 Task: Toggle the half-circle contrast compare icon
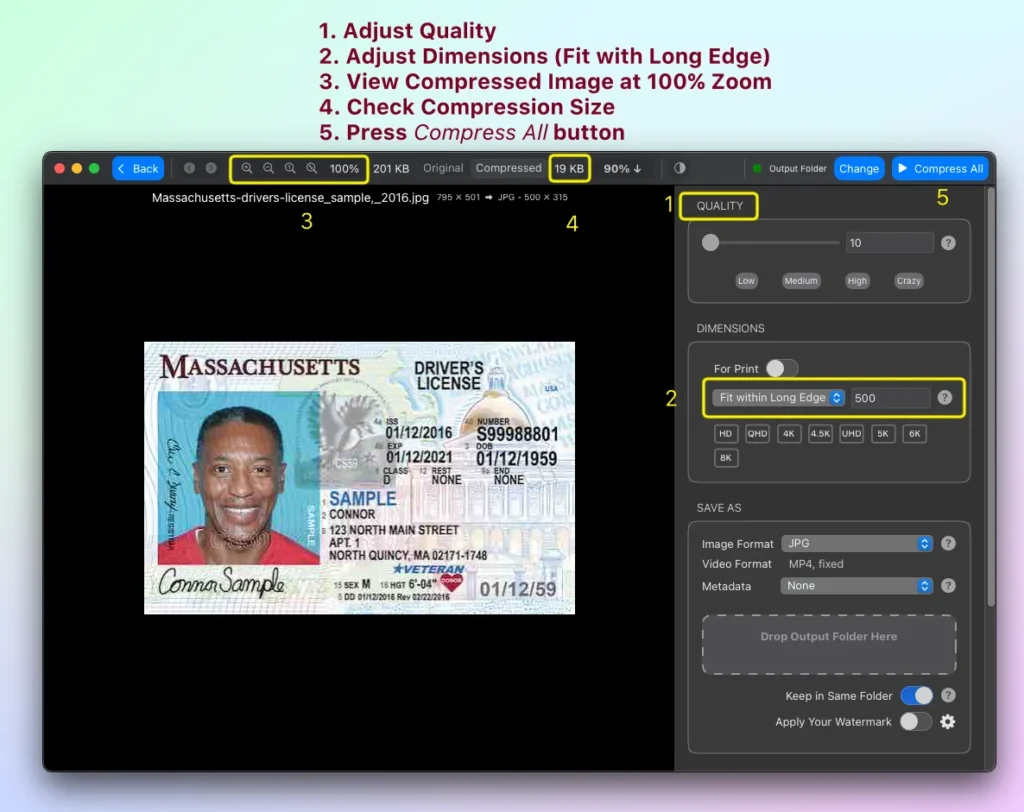680,168
